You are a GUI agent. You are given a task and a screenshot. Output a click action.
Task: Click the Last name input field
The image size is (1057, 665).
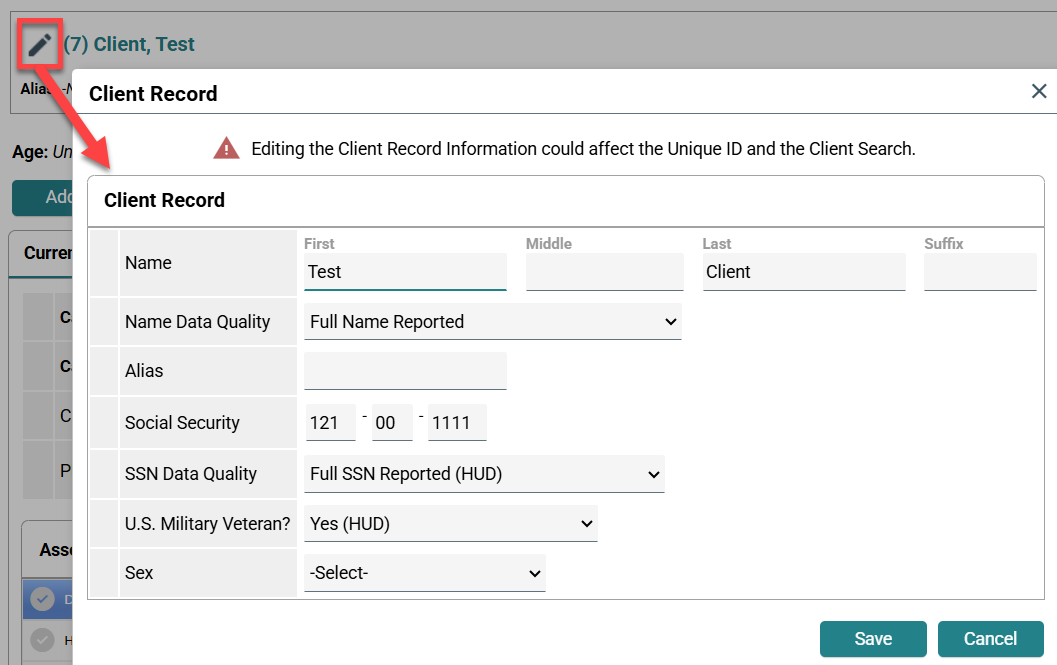(x=804, y=272)
